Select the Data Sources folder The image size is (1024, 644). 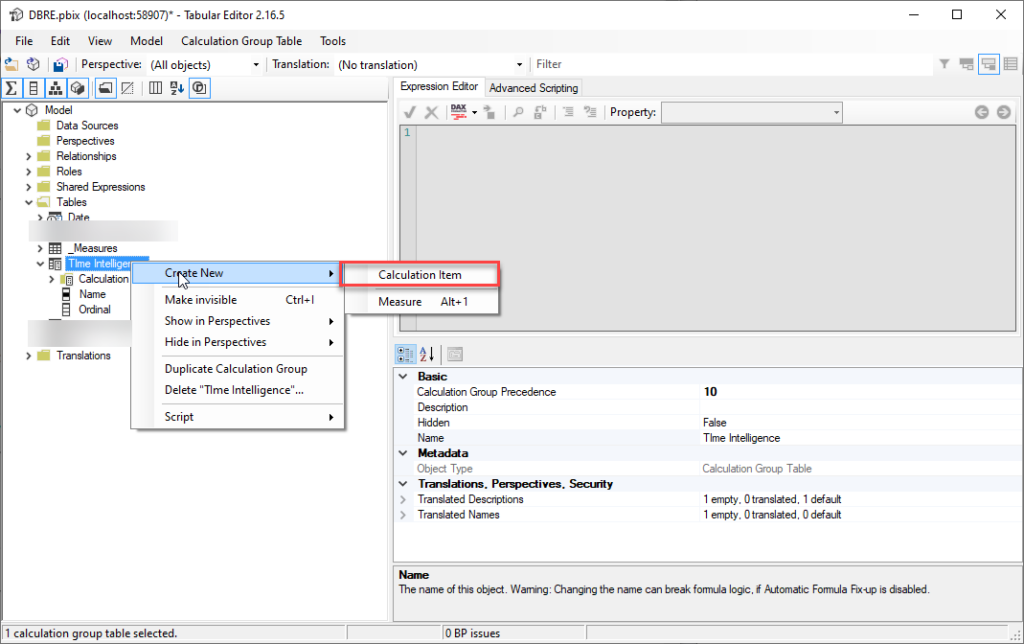click(87, 125)
